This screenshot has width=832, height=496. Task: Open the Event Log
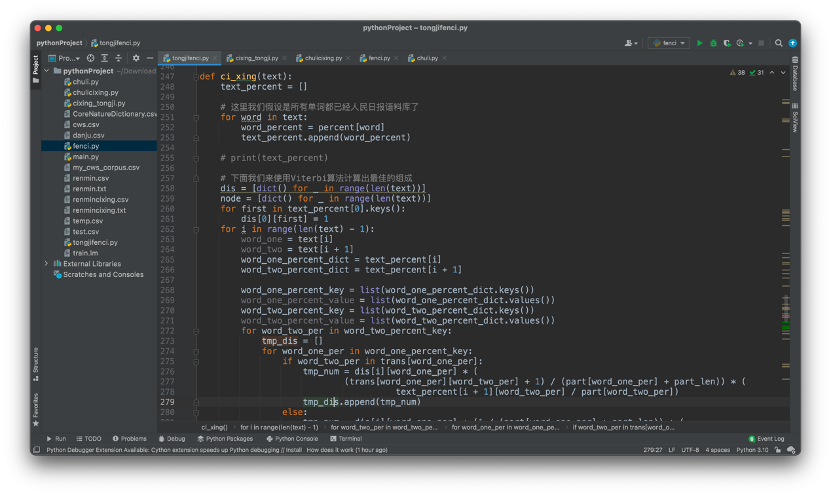click(x=766, y=439)
